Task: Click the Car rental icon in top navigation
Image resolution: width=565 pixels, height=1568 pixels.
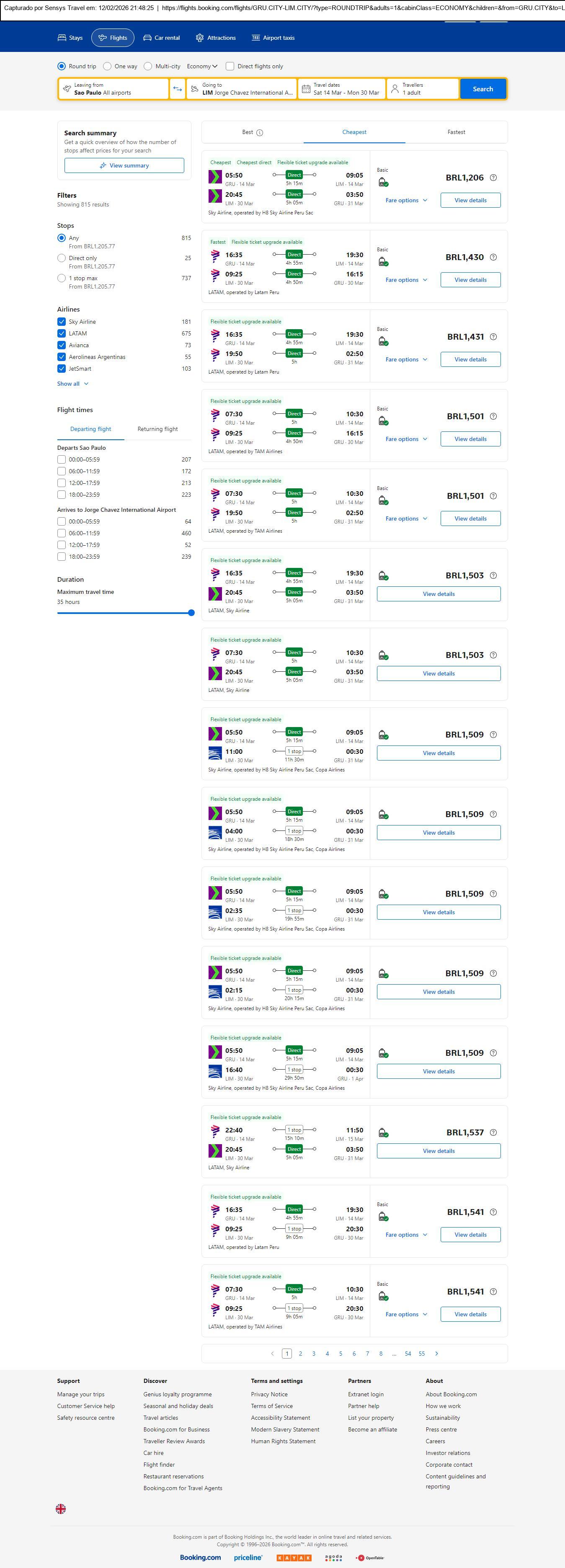Action: [147, 38]
